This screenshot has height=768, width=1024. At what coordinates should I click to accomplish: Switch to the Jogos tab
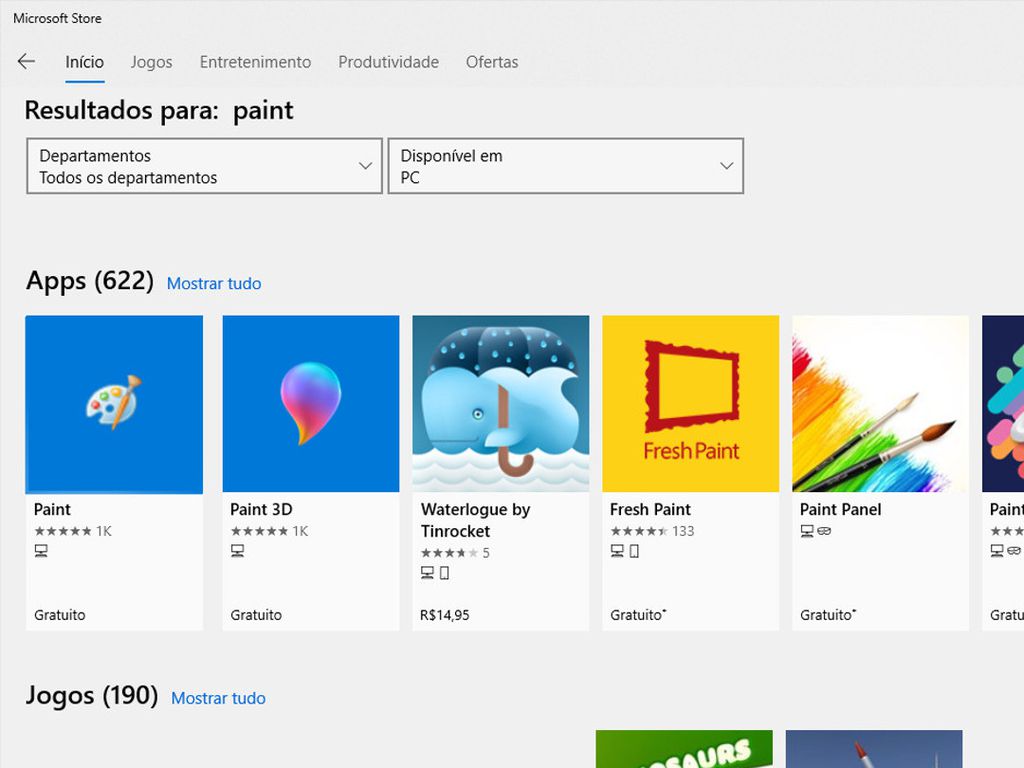(x=151, y=62)
